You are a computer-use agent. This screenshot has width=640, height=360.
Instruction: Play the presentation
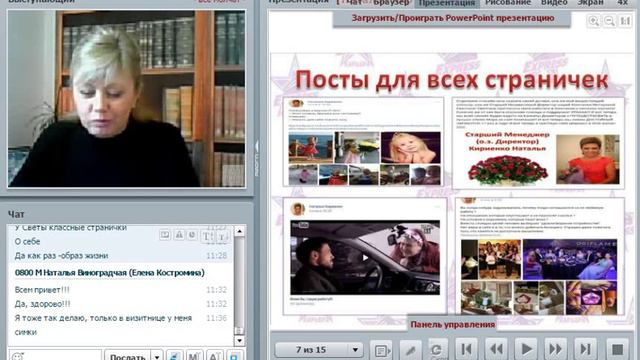[x=527, y=349]
